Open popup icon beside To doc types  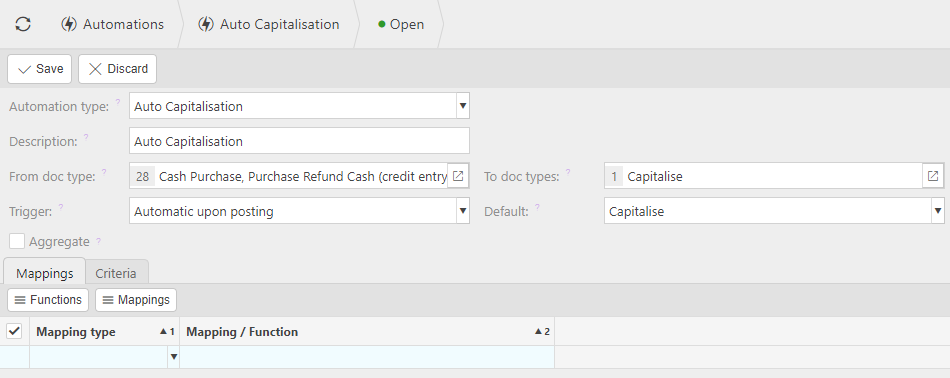click(x=933, y=176)
